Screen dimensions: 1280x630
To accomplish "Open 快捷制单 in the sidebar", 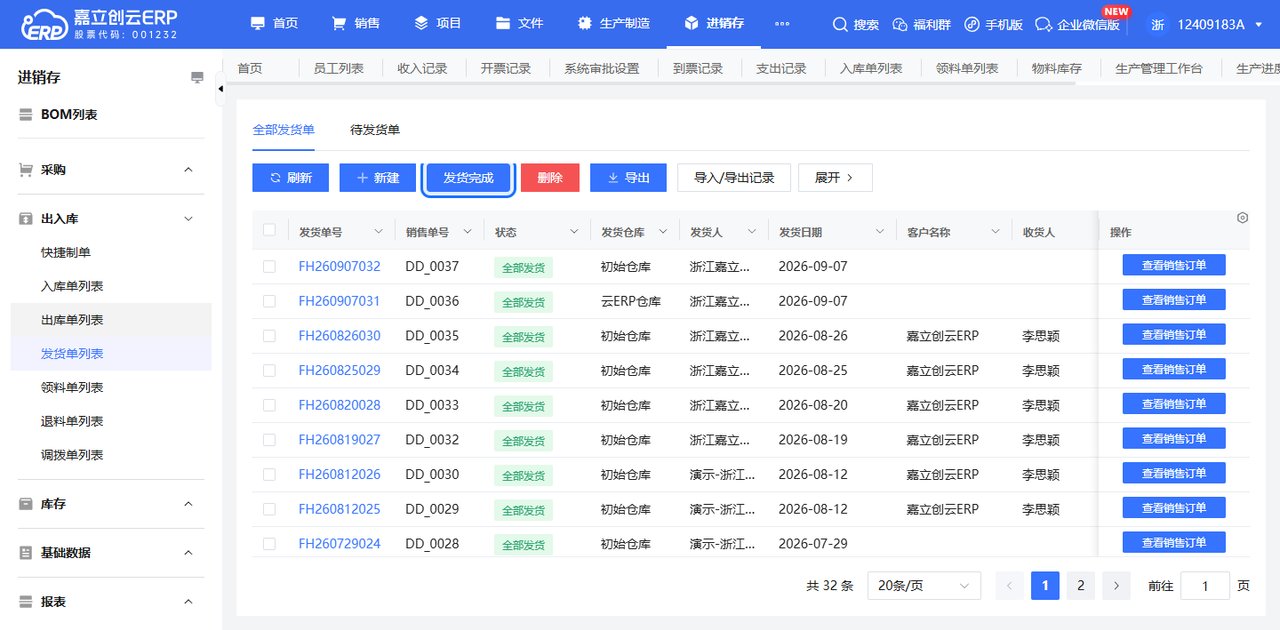I will pyautogui.click(x=66, y=253).
